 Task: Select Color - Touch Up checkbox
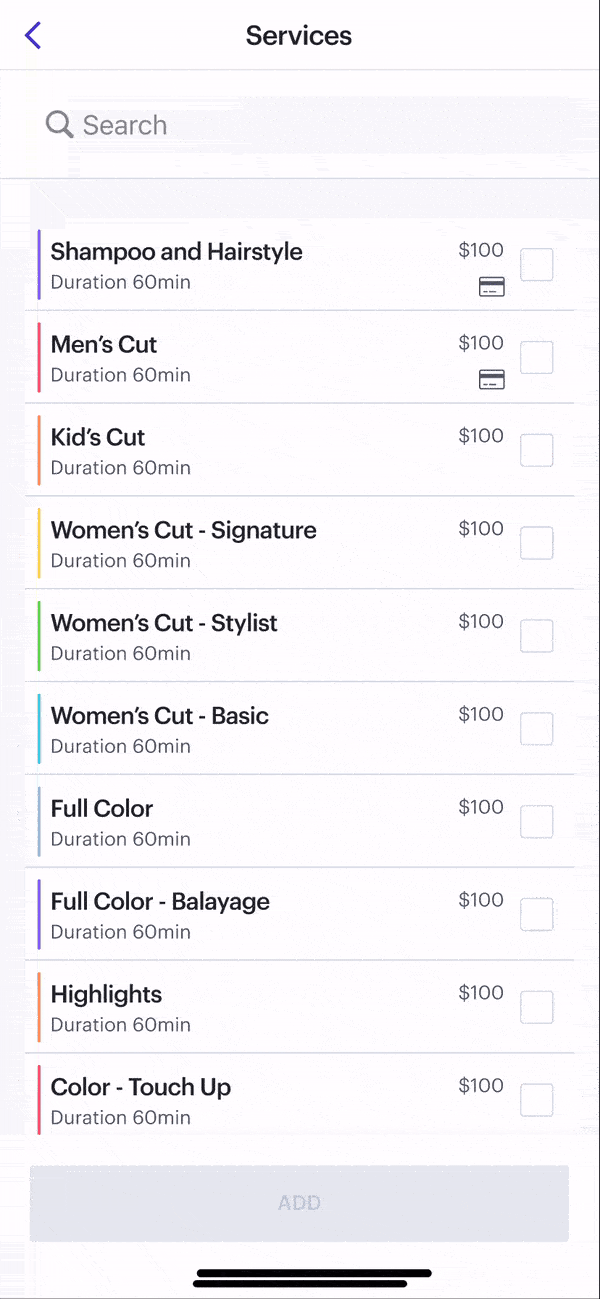pos(537,1099)
